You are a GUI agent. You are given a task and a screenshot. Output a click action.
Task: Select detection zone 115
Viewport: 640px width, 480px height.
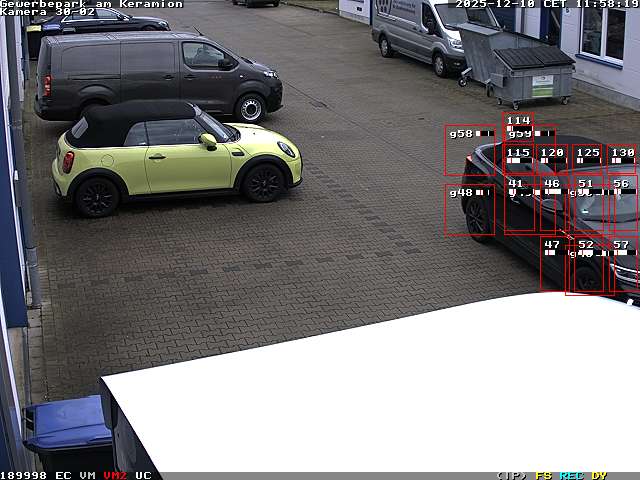pos(519,158)
